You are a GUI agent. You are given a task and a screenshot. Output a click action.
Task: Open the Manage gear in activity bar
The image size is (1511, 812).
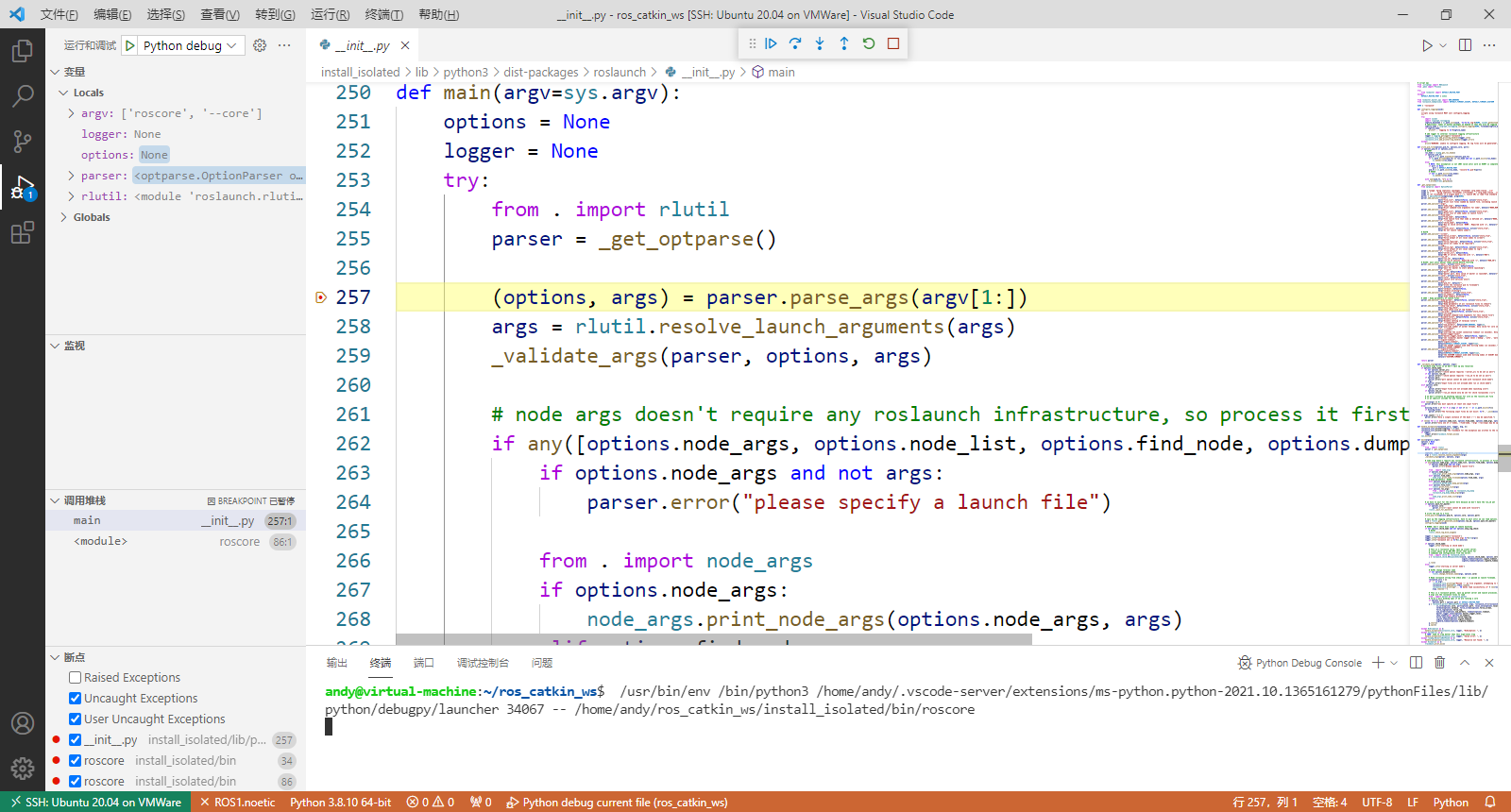23,769
